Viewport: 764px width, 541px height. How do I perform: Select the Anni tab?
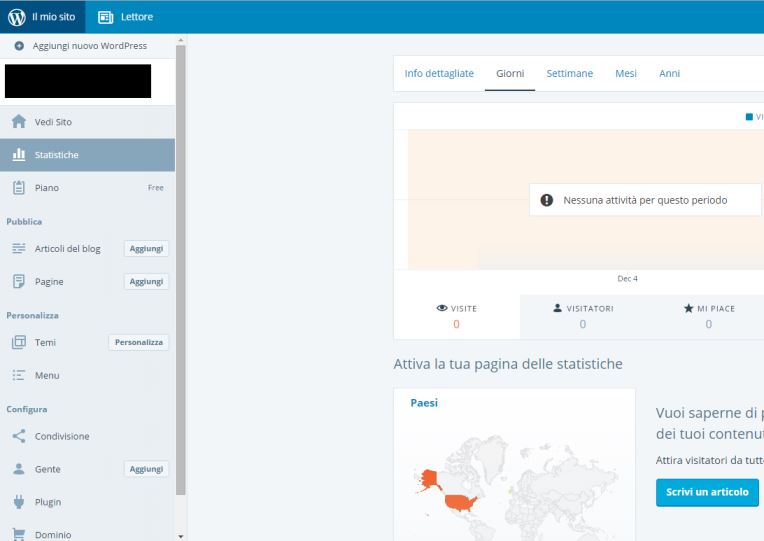tap(669, 74)
